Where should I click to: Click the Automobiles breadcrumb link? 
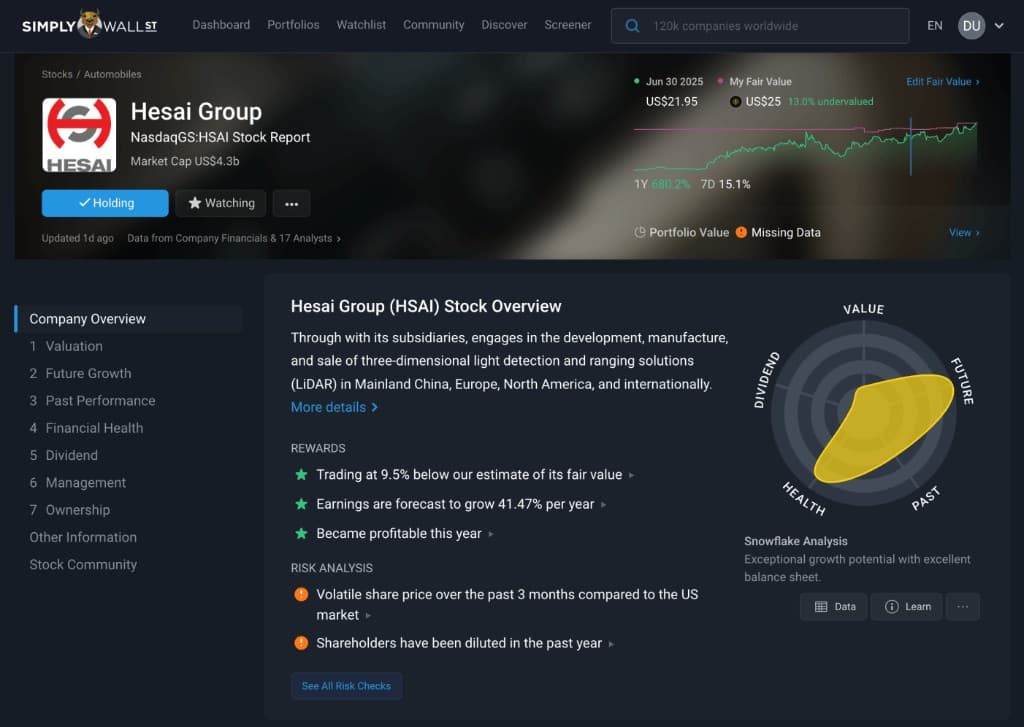(112, 74)
